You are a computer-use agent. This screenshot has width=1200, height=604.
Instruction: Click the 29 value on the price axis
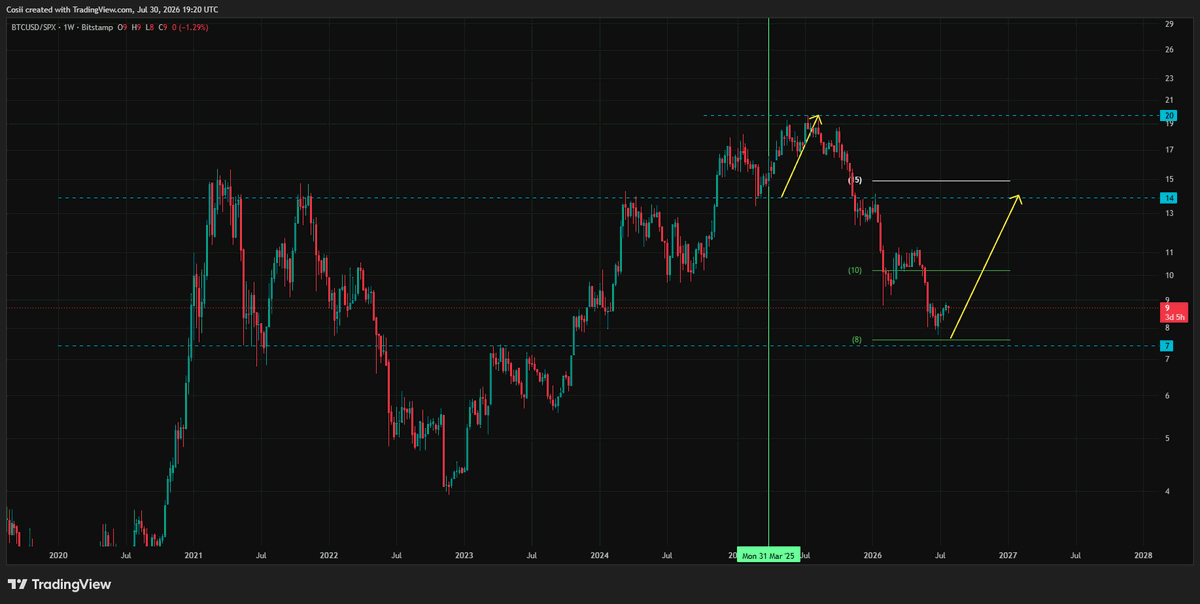1168,24
